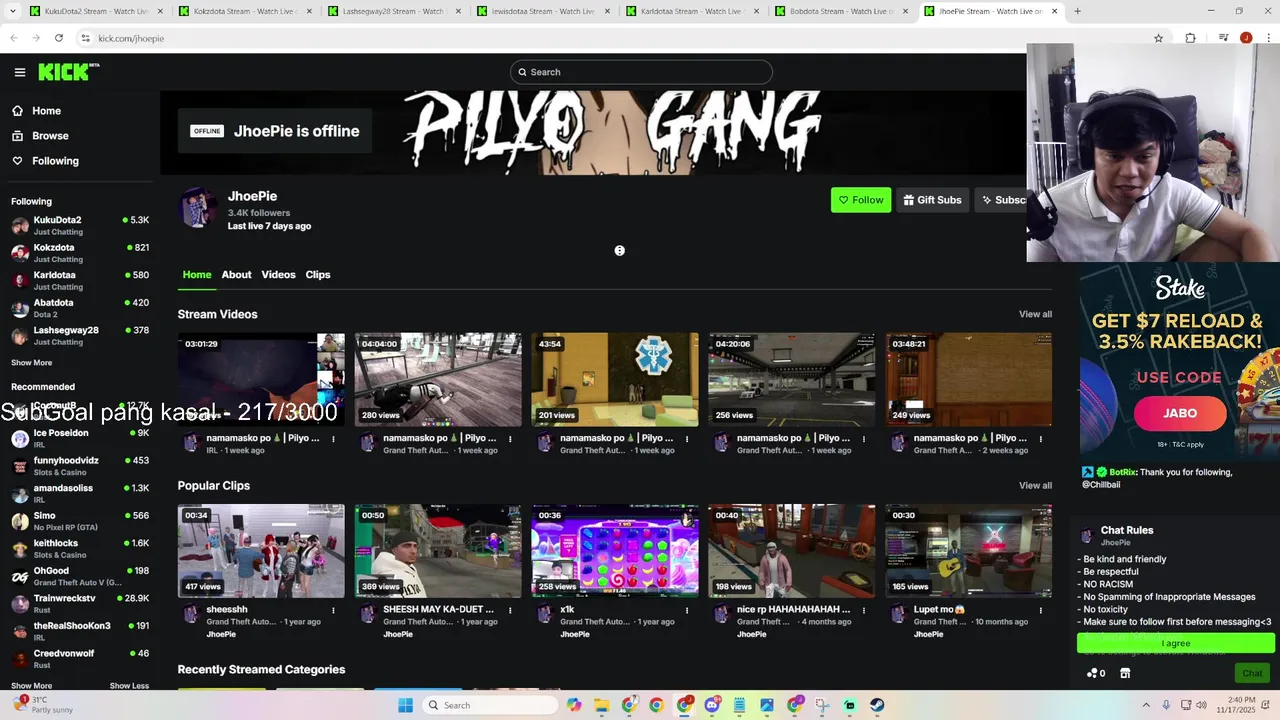Viewport: 1280px width, 720px height.
Task: Open File Explorer from the taskbar
Action: point(601,705)
